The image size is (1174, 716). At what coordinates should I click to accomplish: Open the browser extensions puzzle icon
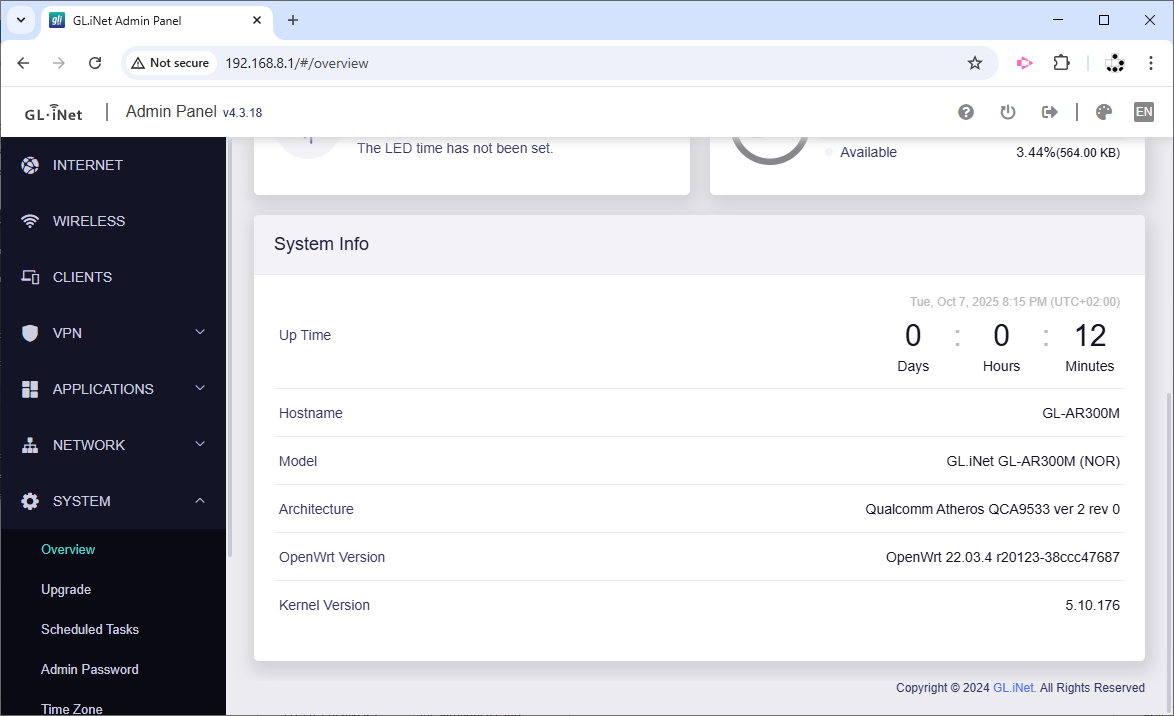(1062, 63)
